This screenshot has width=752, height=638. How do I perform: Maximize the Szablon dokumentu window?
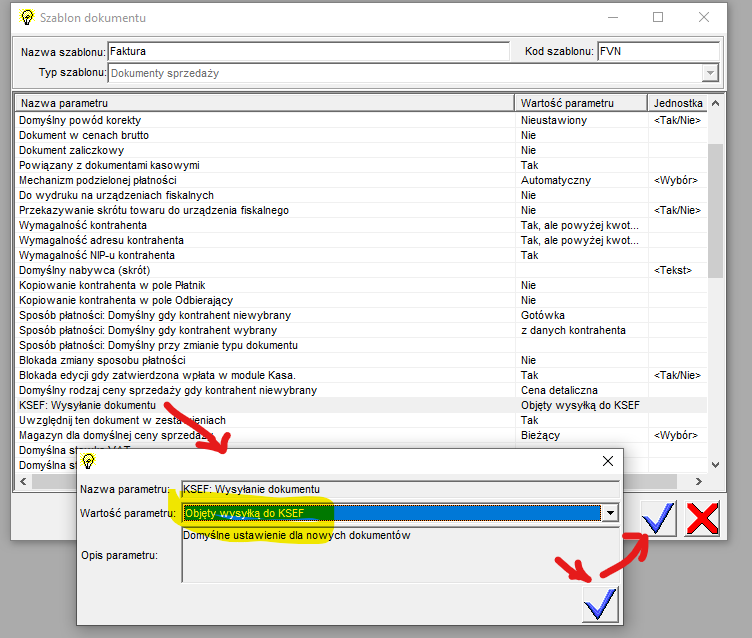coord(658,17)
